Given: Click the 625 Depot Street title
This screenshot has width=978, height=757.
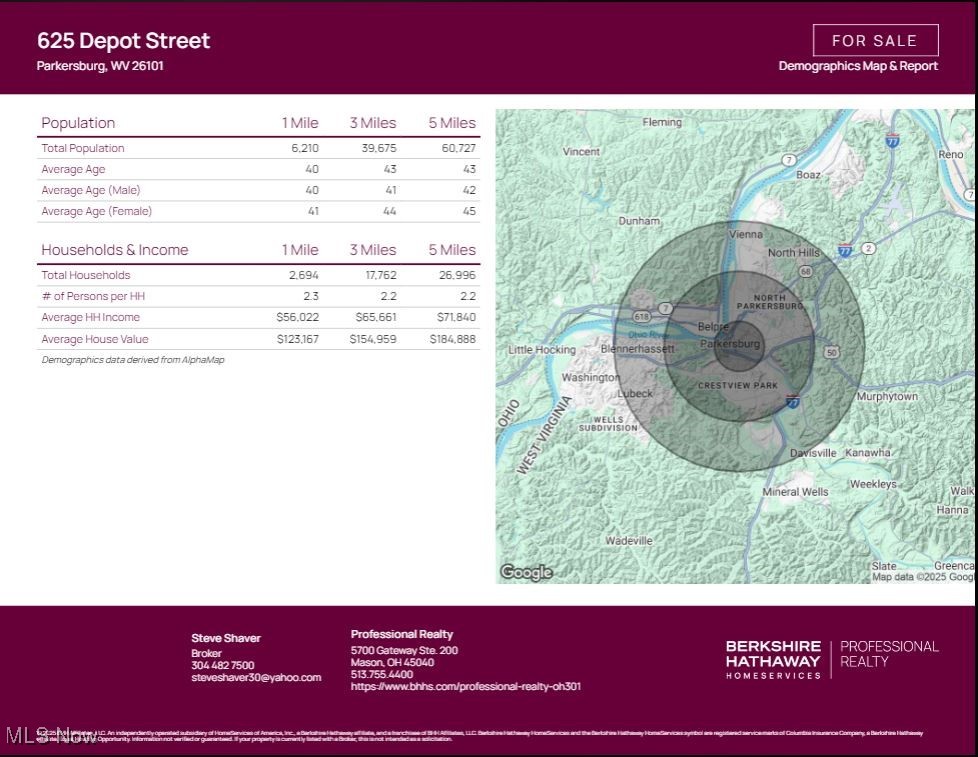Looking at the screenshot, I should pyautogui.click(x=124, y=41).
